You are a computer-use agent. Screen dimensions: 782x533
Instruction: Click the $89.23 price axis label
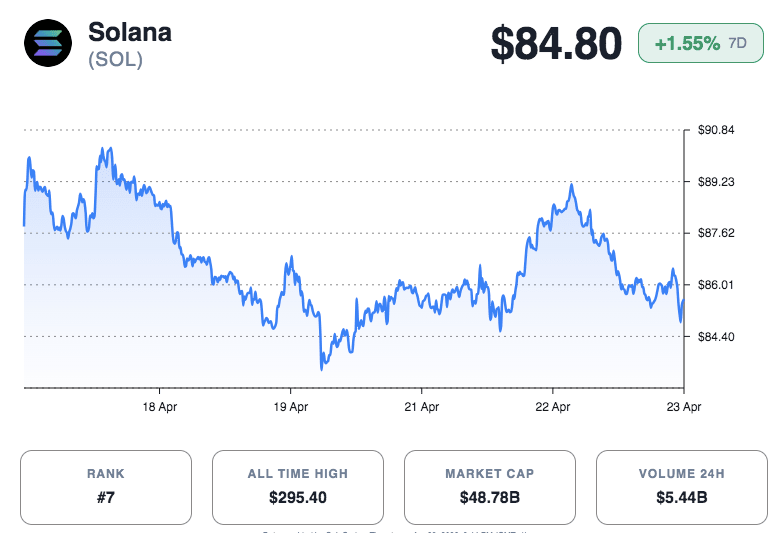716,182
